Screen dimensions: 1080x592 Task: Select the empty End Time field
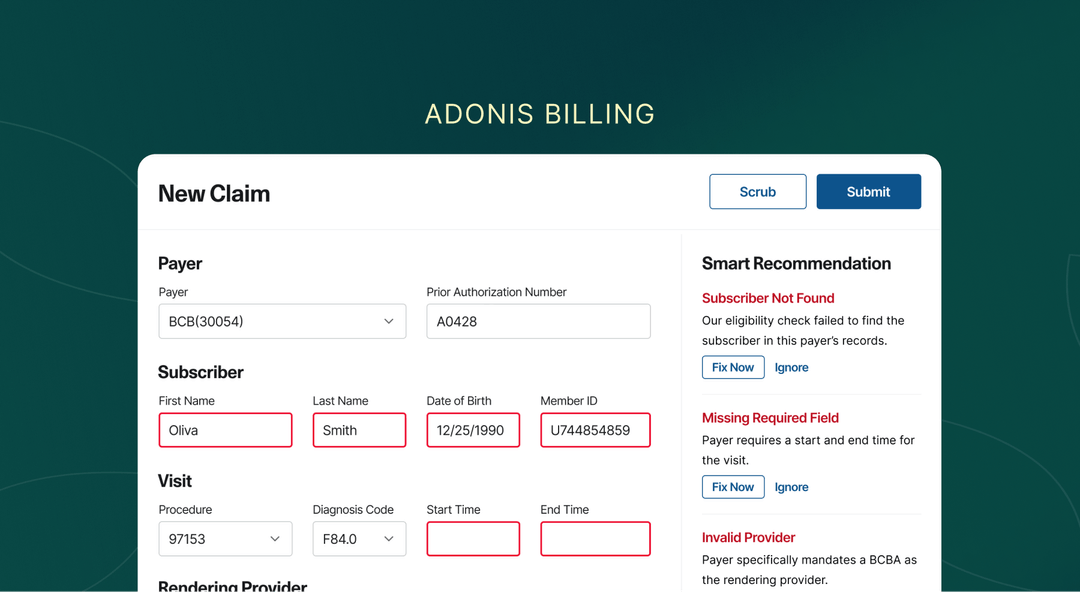pyautogui.click(x=595, y=539)
